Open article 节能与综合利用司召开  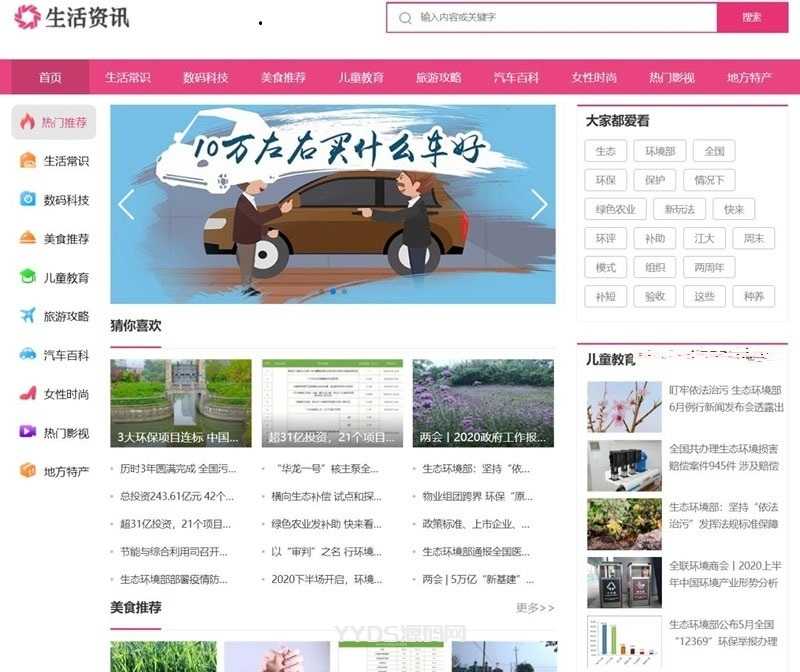coord(173,552)
